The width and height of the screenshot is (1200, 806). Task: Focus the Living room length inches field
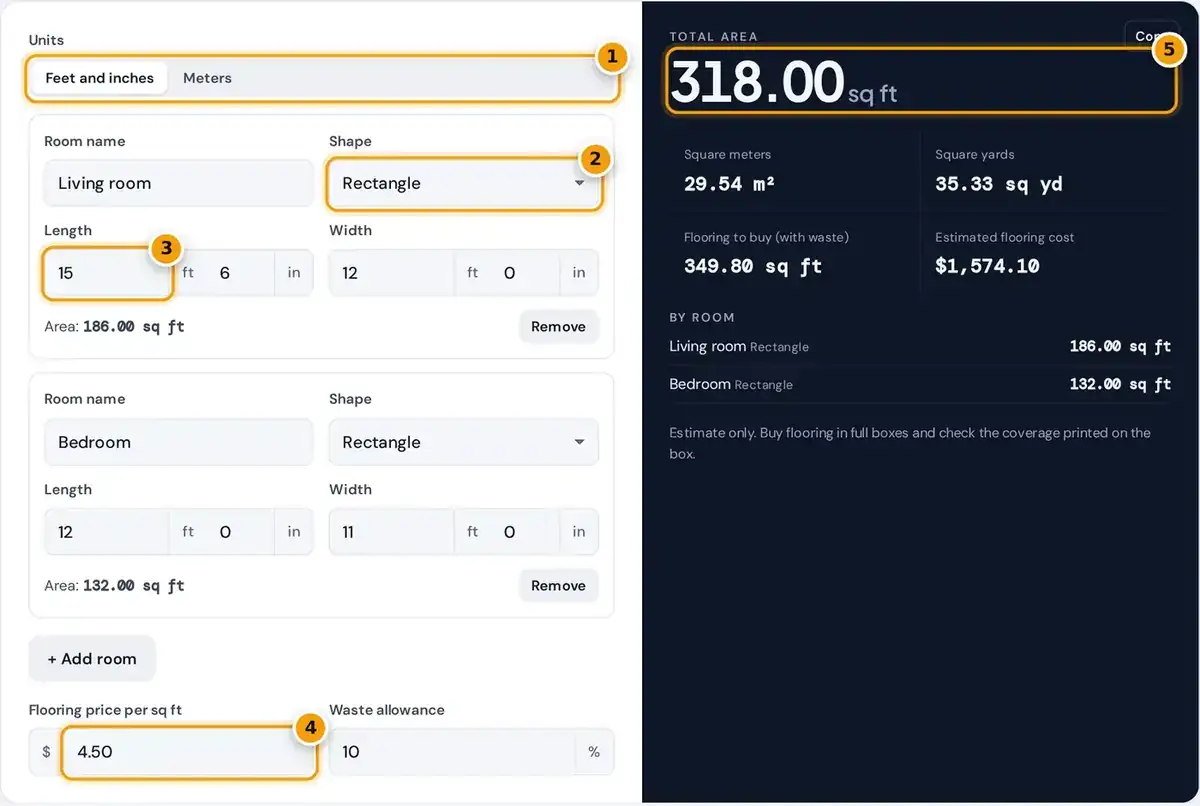pyautogui.click(x=240, y=273)
